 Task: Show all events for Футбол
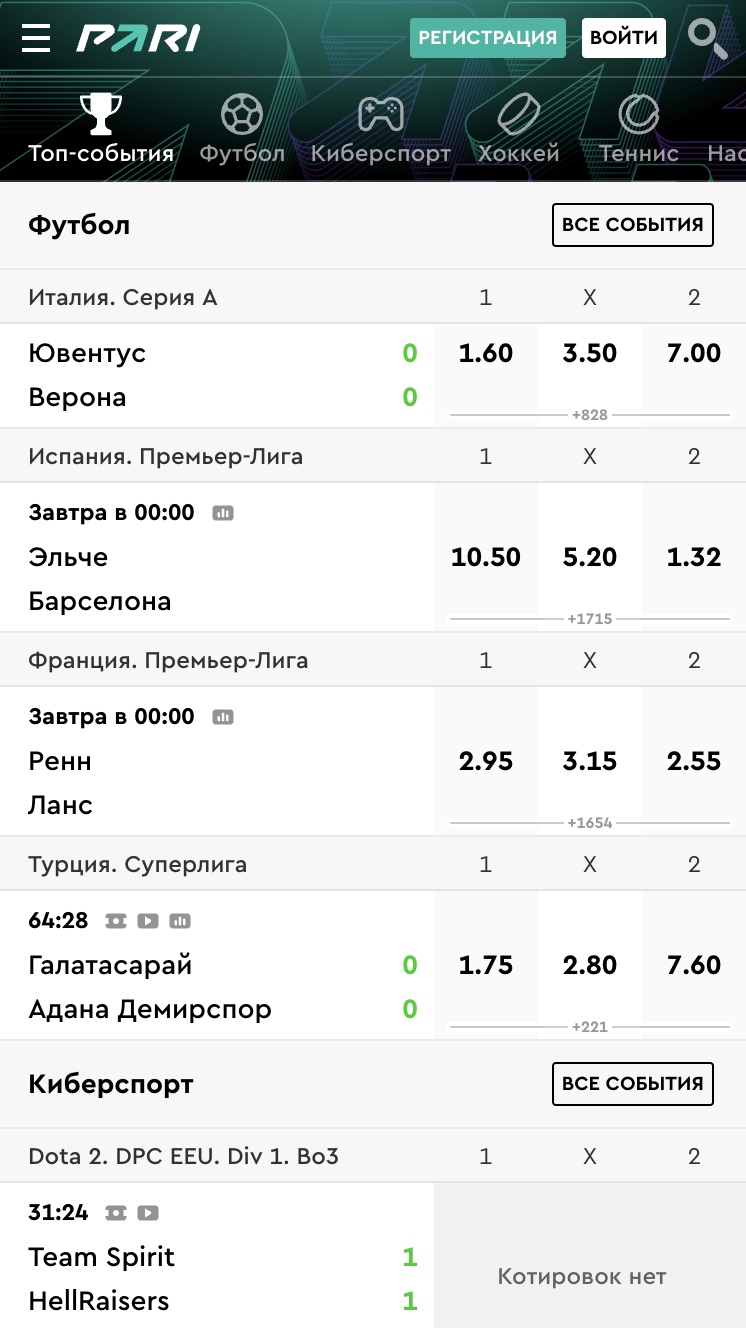pyautogui.click(x=632, y=225)
